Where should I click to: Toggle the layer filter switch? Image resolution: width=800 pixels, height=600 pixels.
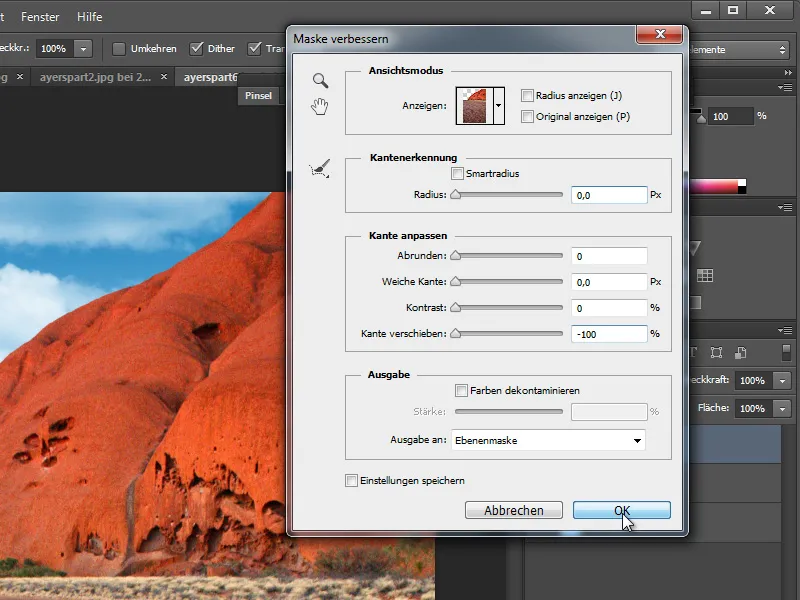click(786, 353)
